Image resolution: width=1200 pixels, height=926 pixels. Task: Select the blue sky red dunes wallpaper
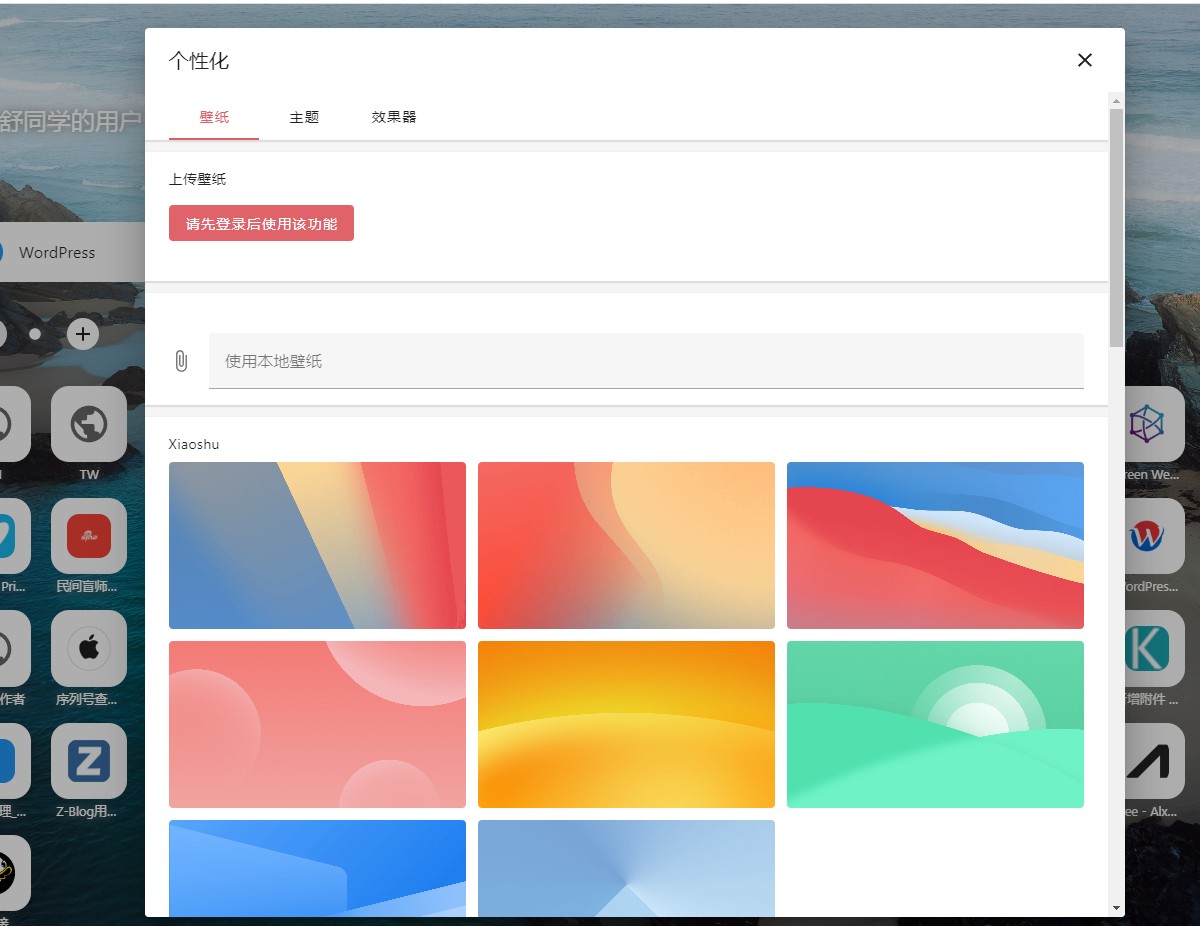935,545
